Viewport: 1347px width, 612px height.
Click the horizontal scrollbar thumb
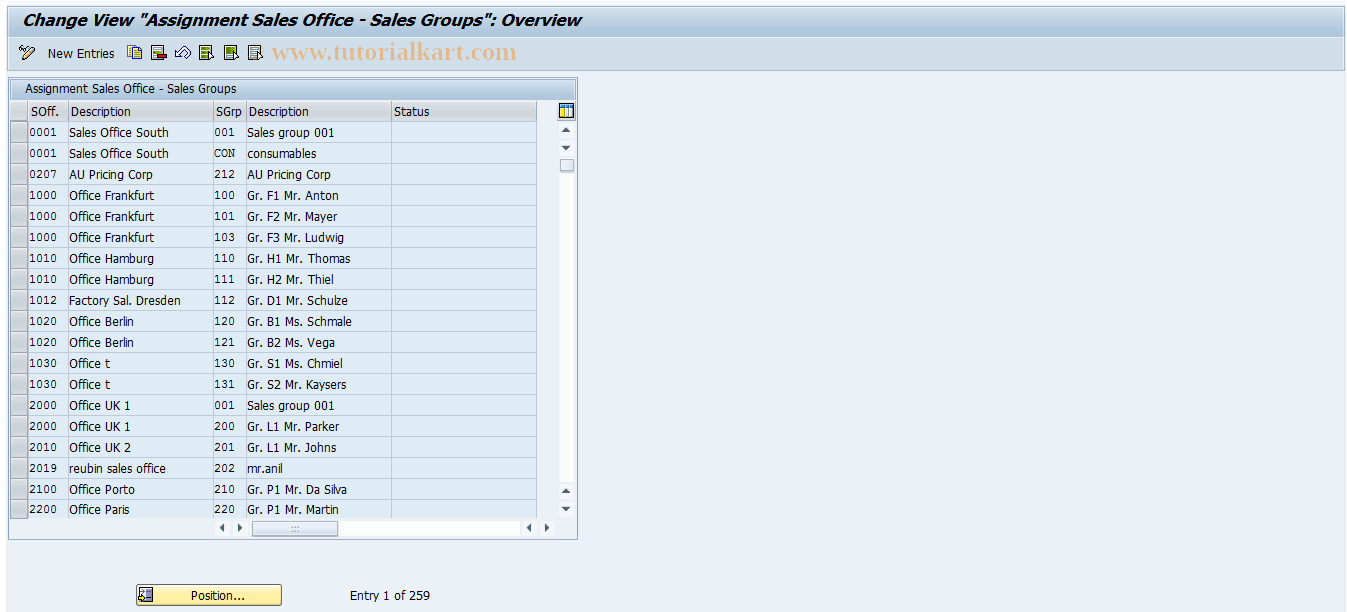tap(295, 528)
